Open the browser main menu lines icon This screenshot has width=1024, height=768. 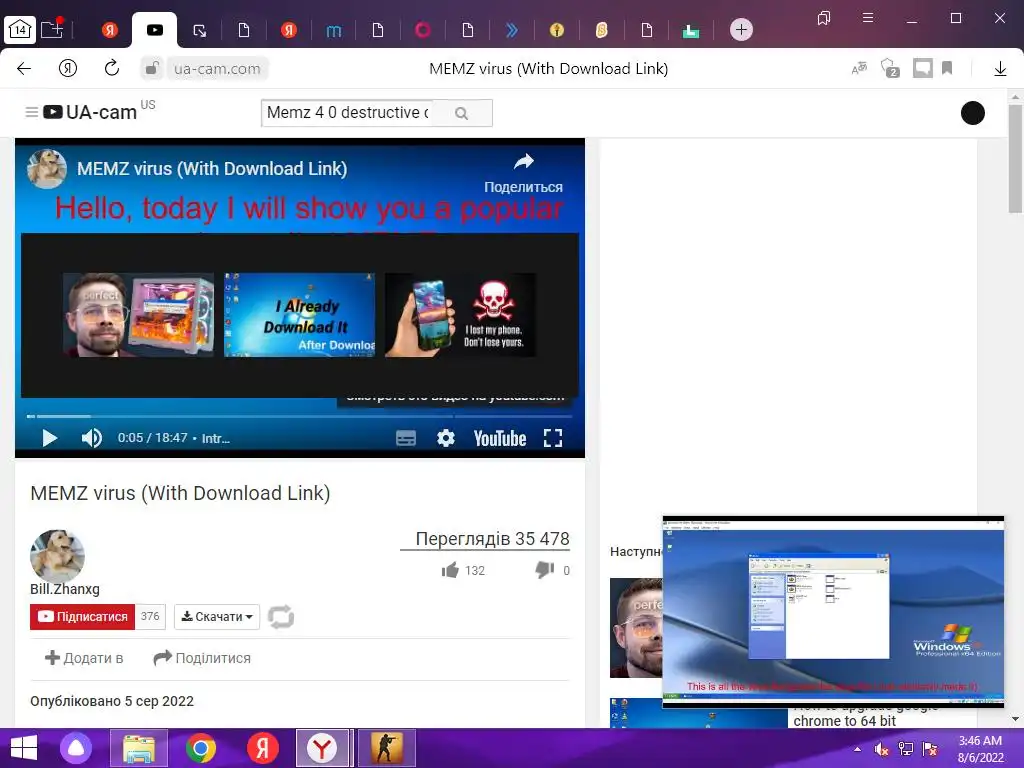(x=868, y=18)
